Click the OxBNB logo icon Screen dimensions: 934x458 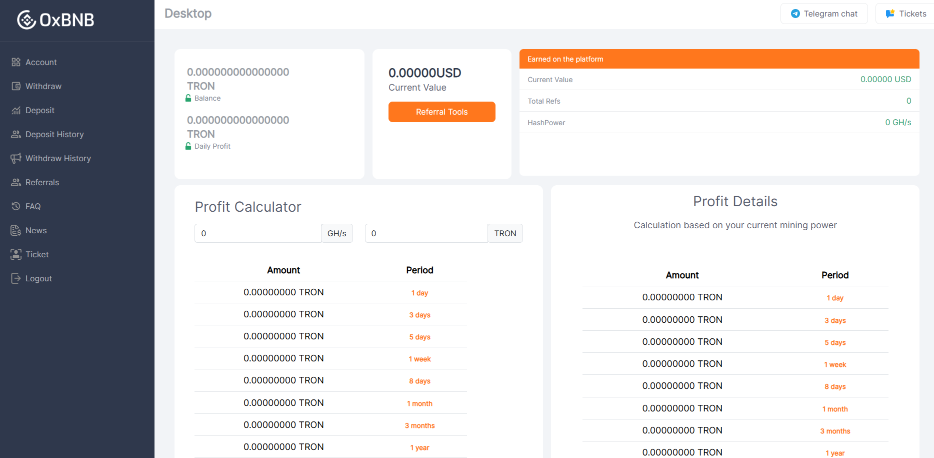point(27,19)
